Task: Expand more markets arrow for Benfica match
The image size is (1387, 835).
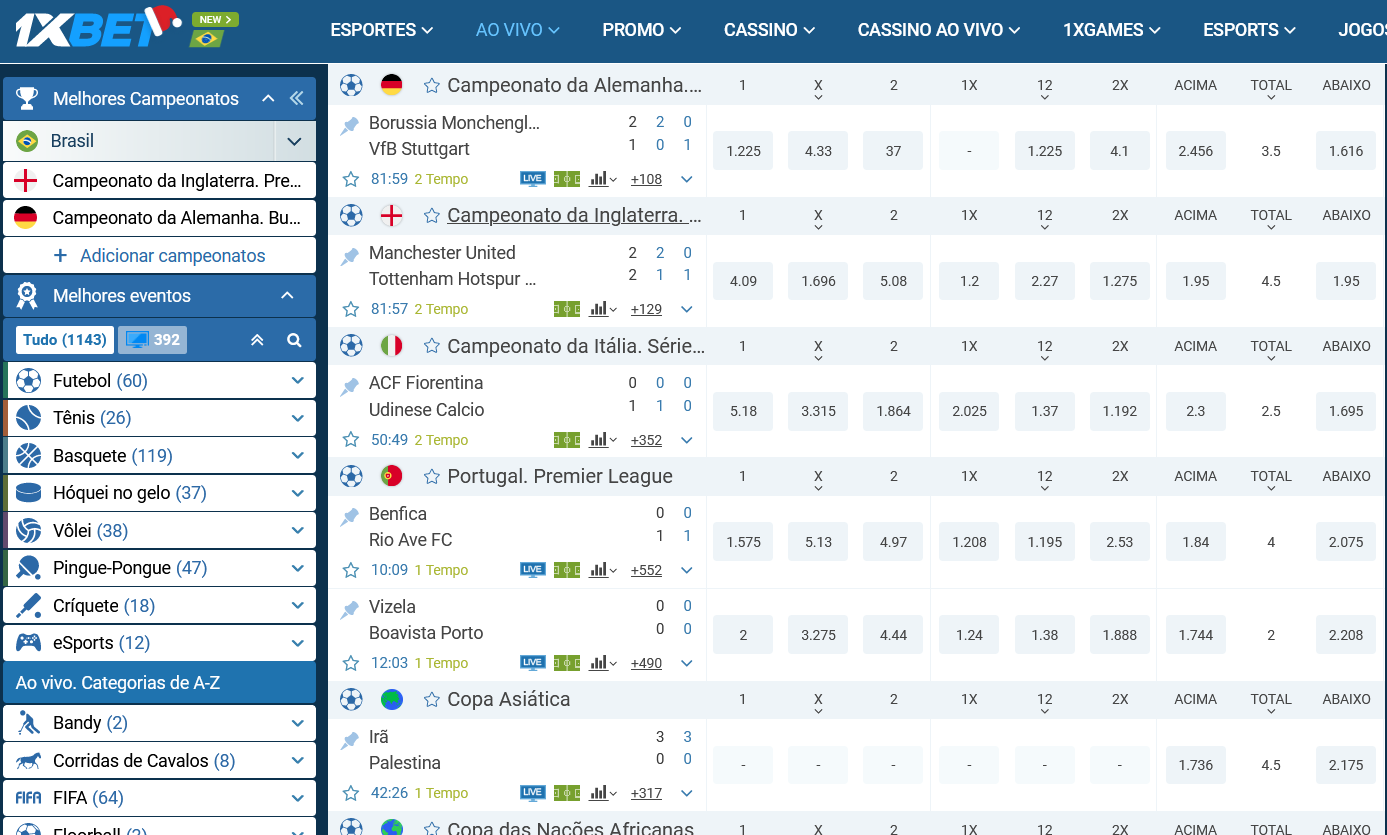Action: click(687, 570)
